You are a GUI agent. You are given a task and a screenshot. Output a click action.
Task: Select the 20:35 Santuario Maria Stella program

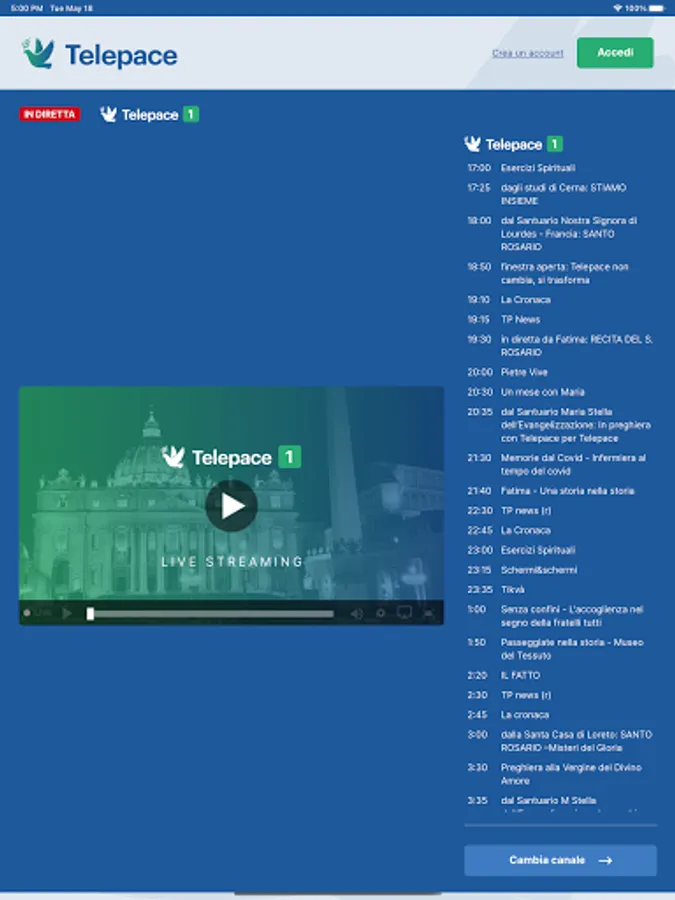tap(560, 425)
